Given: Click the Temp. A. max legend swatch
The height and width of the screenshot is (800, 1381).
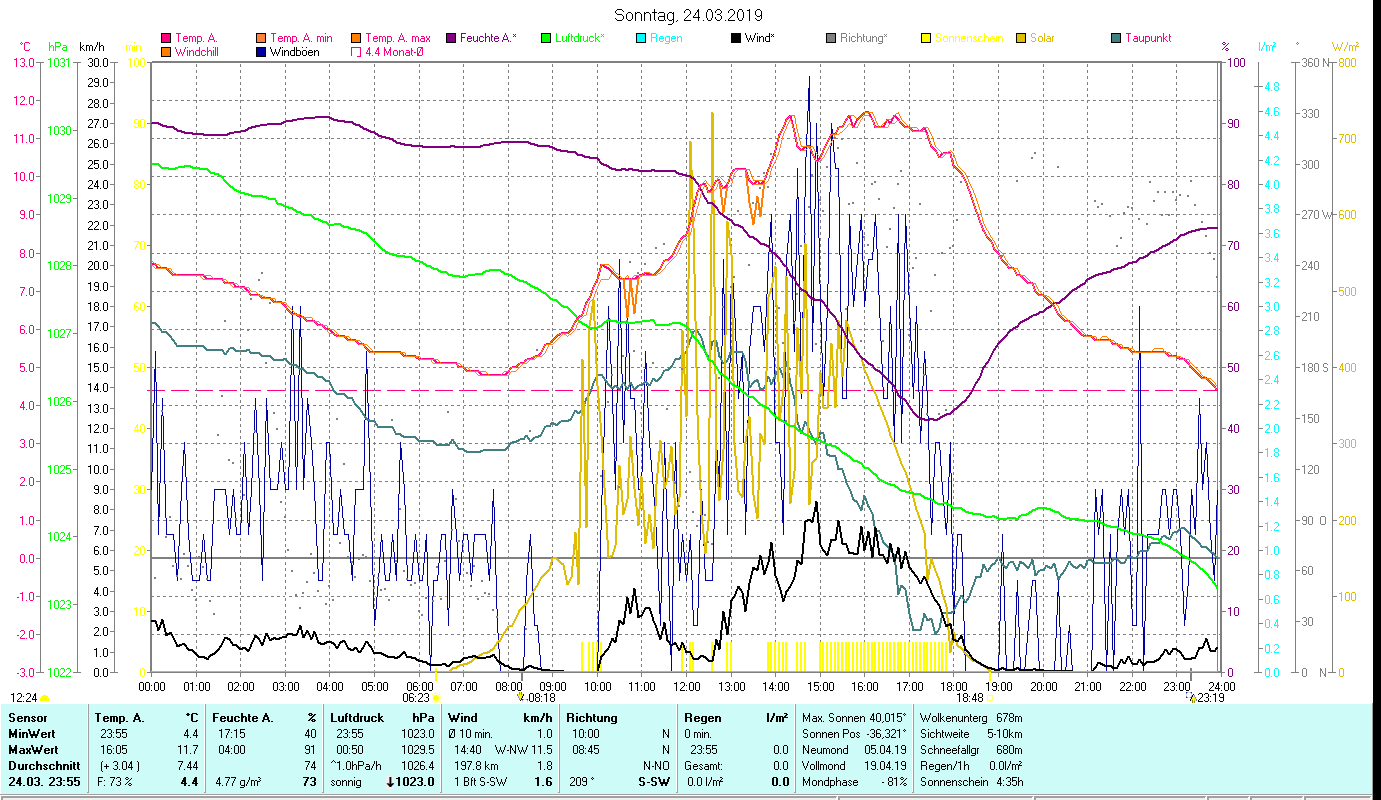Looking at the screenshot, I should coord(356,38).
